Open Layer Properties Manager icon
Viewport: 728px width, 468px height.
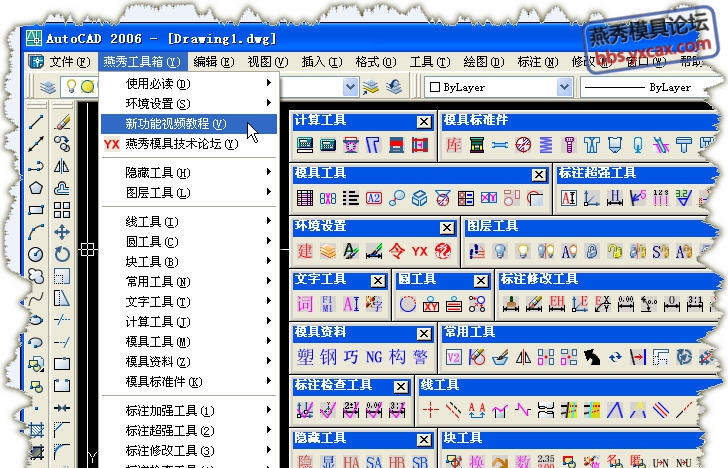pyautogui.click(x=47, y=87)
